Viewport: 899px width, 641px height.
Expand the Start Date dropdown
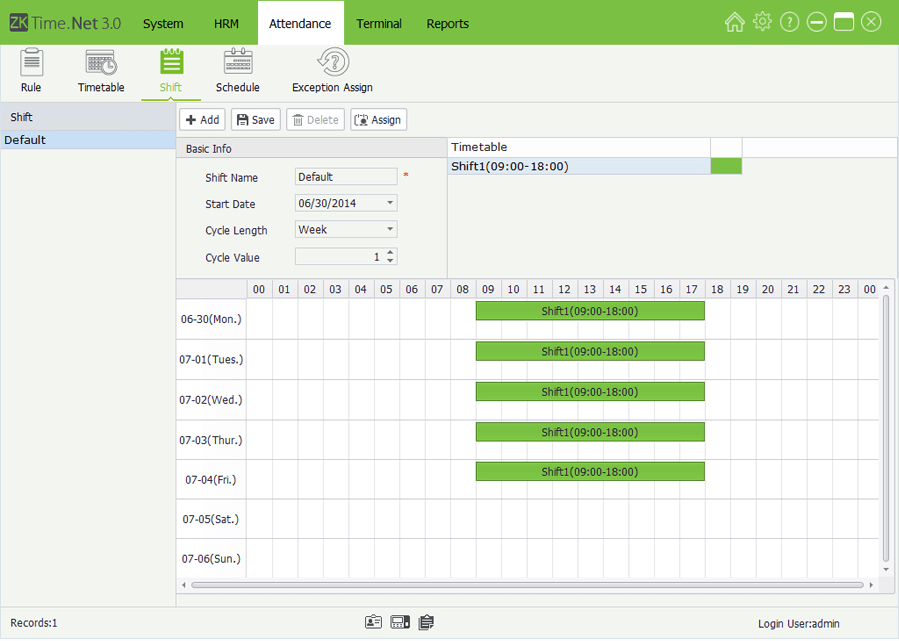[x=390, y=203]
